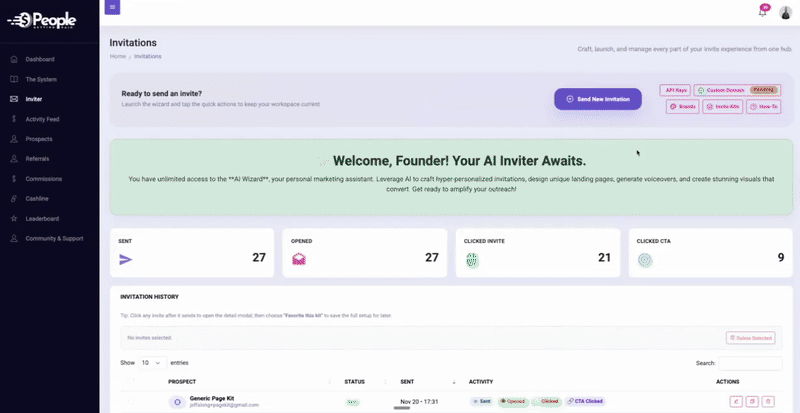Click the duplicate icon for Generic Page Kit
Screen dimensions: 800x413
click(753, 402)
